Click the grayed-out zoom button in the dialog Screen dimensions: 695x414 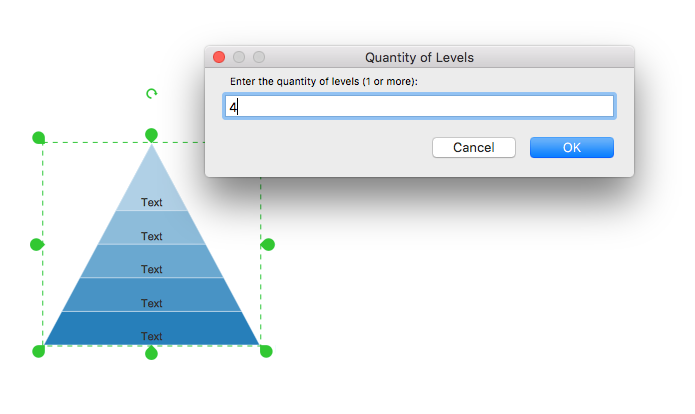259,58
